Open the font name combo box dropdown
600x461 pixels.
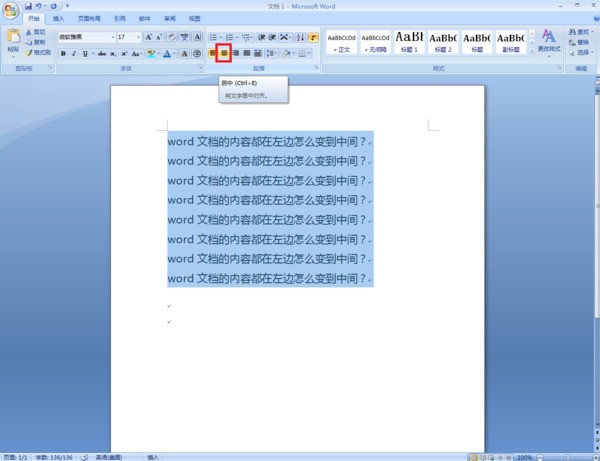pos(113,37)
